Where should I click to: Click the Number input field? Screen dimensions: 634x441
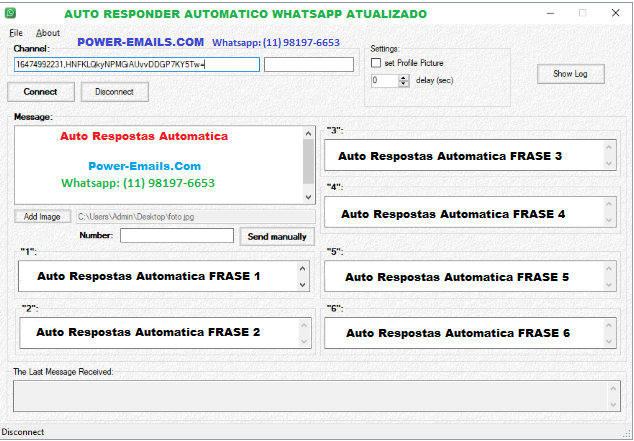click(x=177, y=236)
